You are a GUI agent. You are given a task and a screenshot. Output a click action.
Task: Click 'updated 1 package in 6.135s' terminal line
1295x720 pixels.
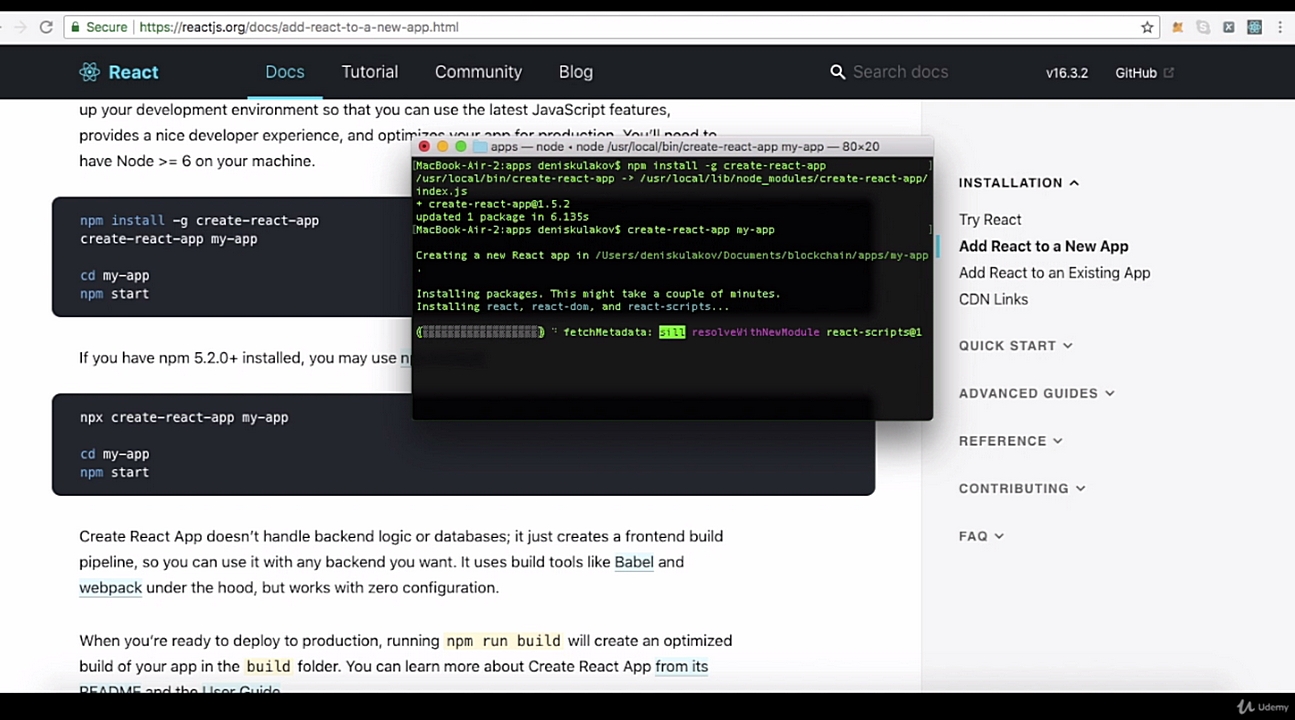(x=502, y=217)
